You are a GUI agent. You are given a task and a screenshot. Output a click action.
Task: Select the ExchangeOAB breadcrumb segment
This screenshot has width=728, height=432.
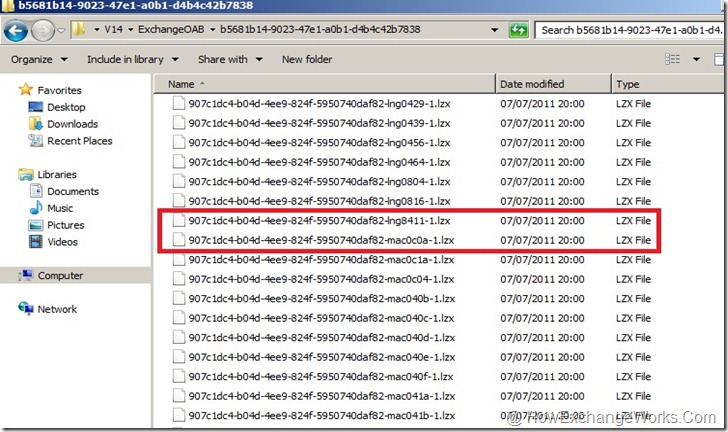click(x=171, y=29)
